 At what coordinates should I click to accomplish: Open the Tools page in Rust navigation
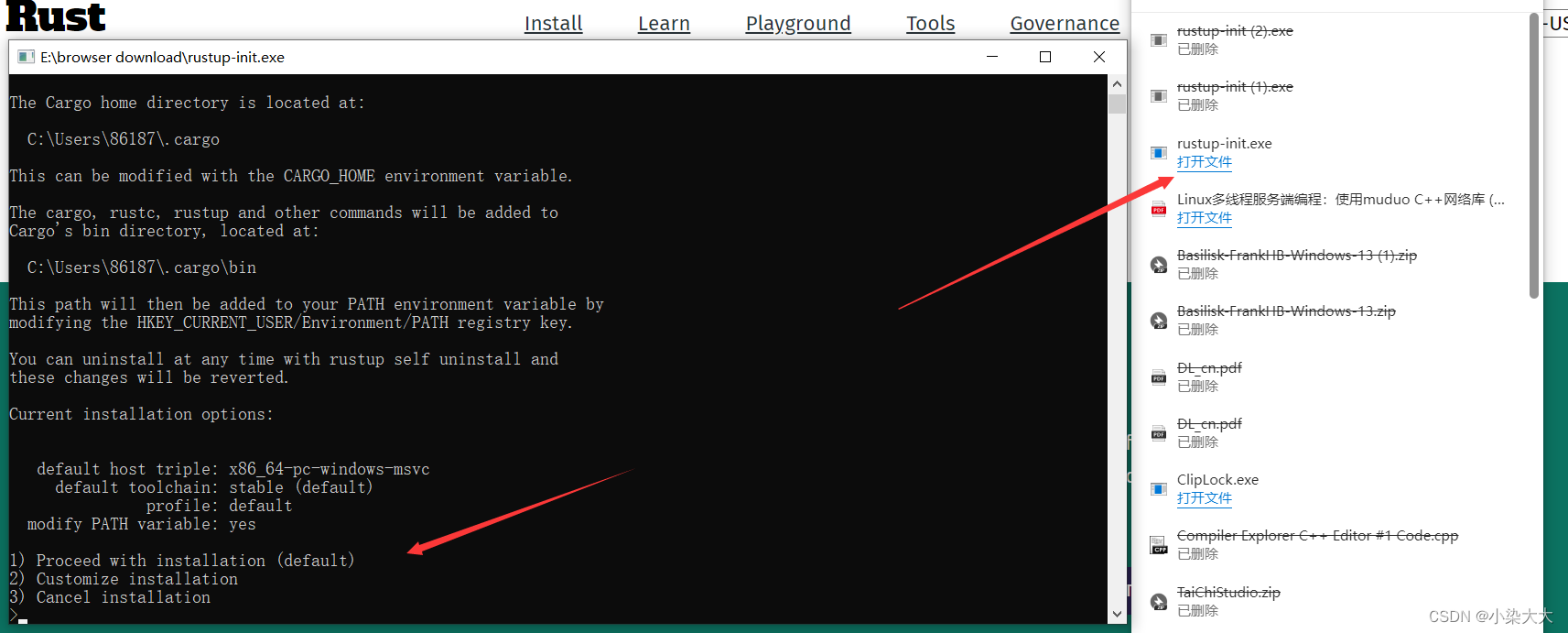point(930,24)
